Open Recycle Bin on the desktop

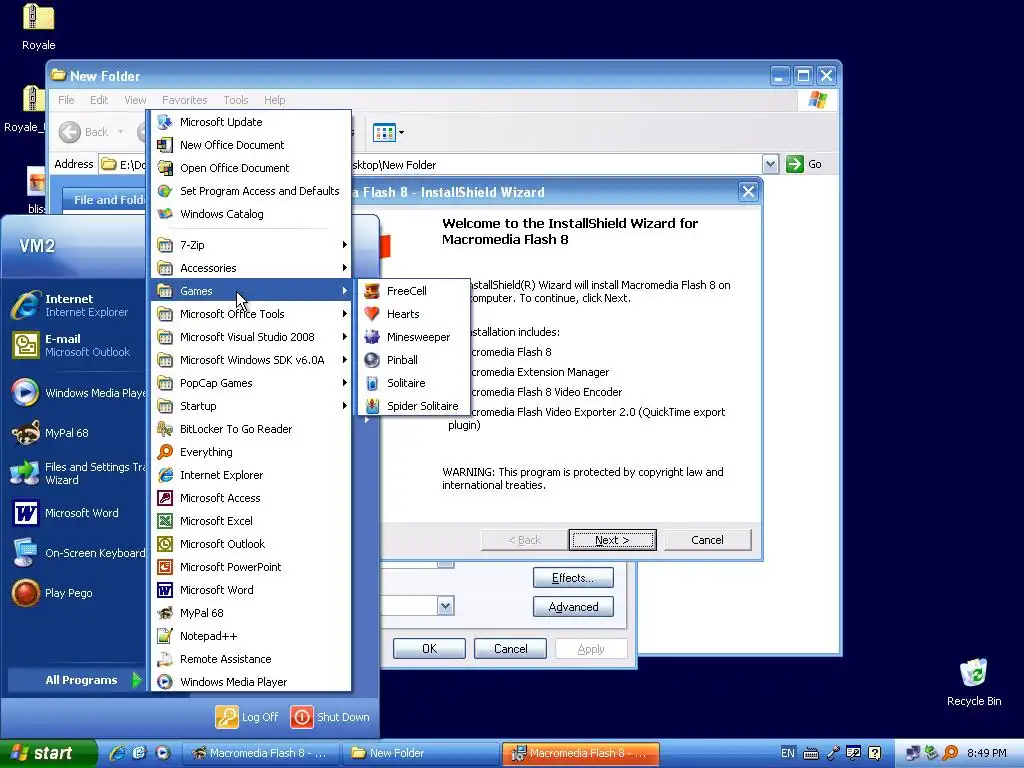[x=974, y=681]
